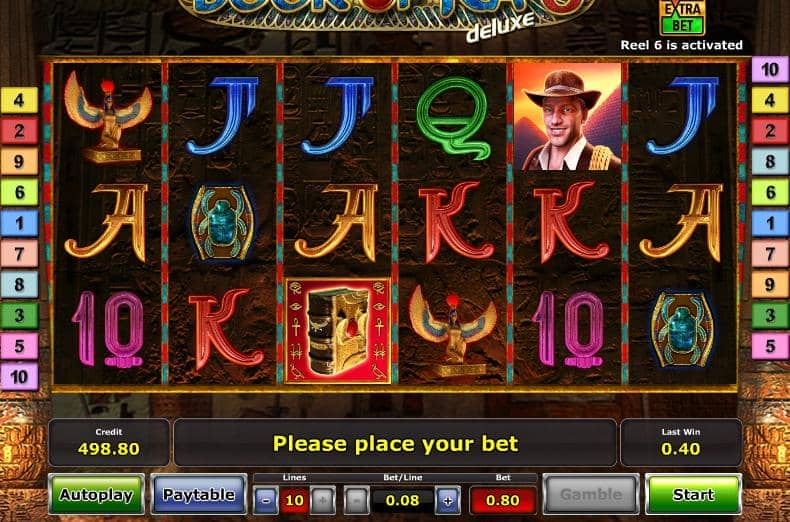Click the scarab symbol on reel six
This screenshot has height=522, width=790.
pyautogui.click(x=682, y=330)
